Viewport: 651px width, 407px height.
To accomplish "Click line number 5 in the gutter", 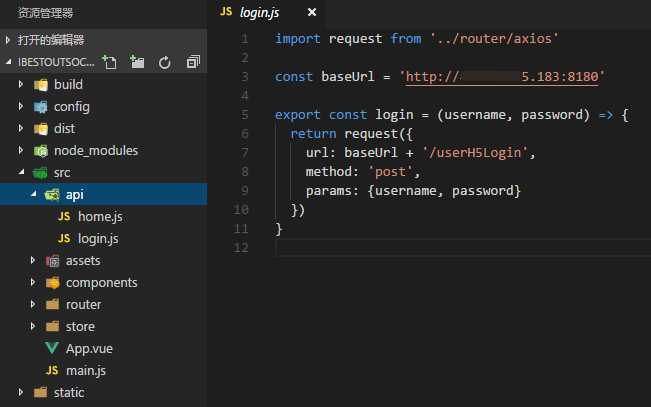I will (x=245, y=115).
